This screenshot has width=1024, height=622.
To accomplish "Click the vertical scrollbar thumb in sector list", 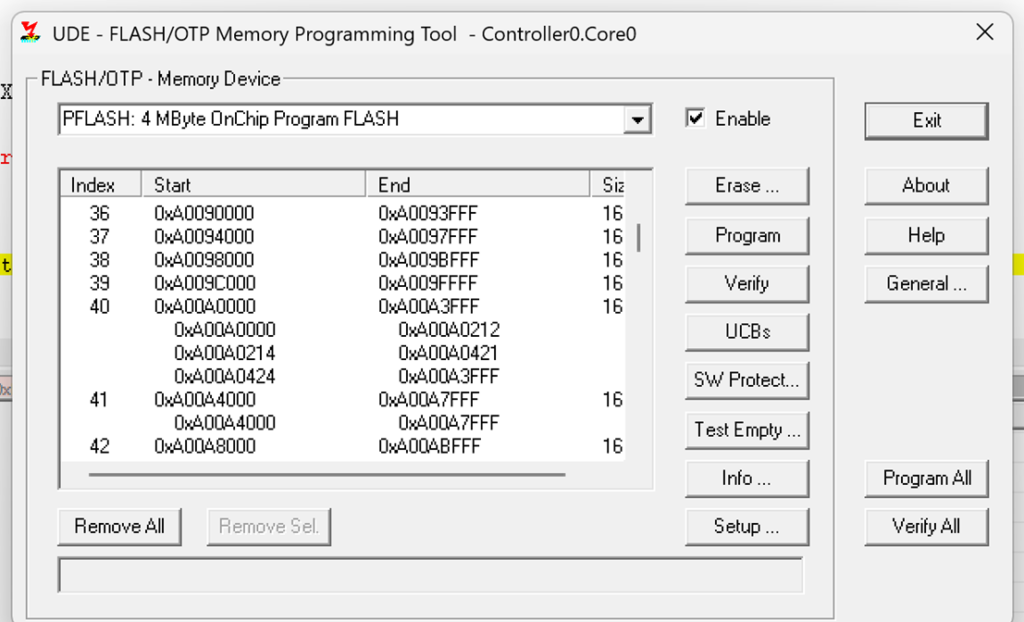I will (x=639, y=237).
